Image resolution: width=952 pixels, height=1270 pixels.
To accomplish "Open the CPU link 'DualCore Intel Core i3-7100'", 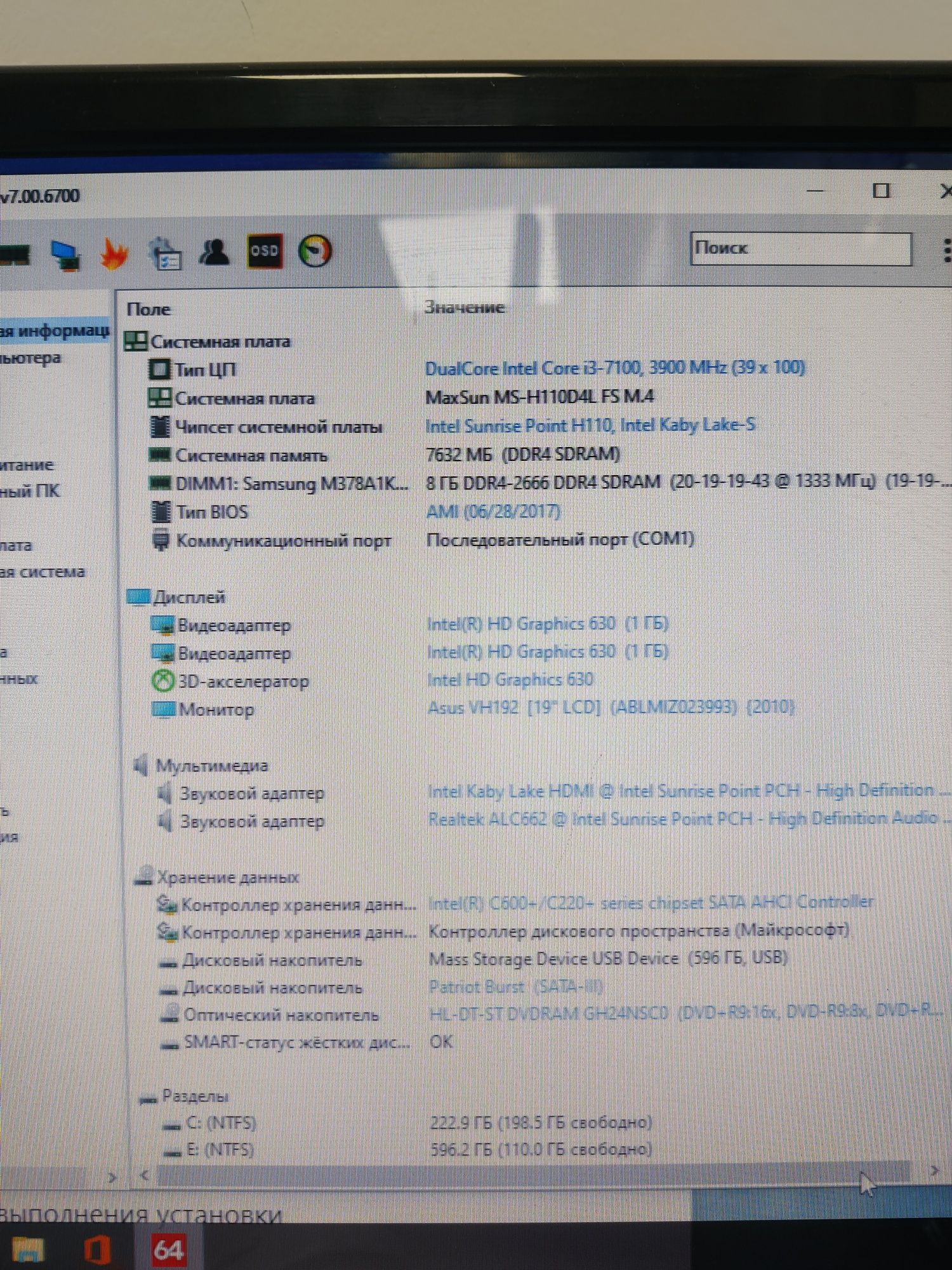I will (x=614, y=368).
